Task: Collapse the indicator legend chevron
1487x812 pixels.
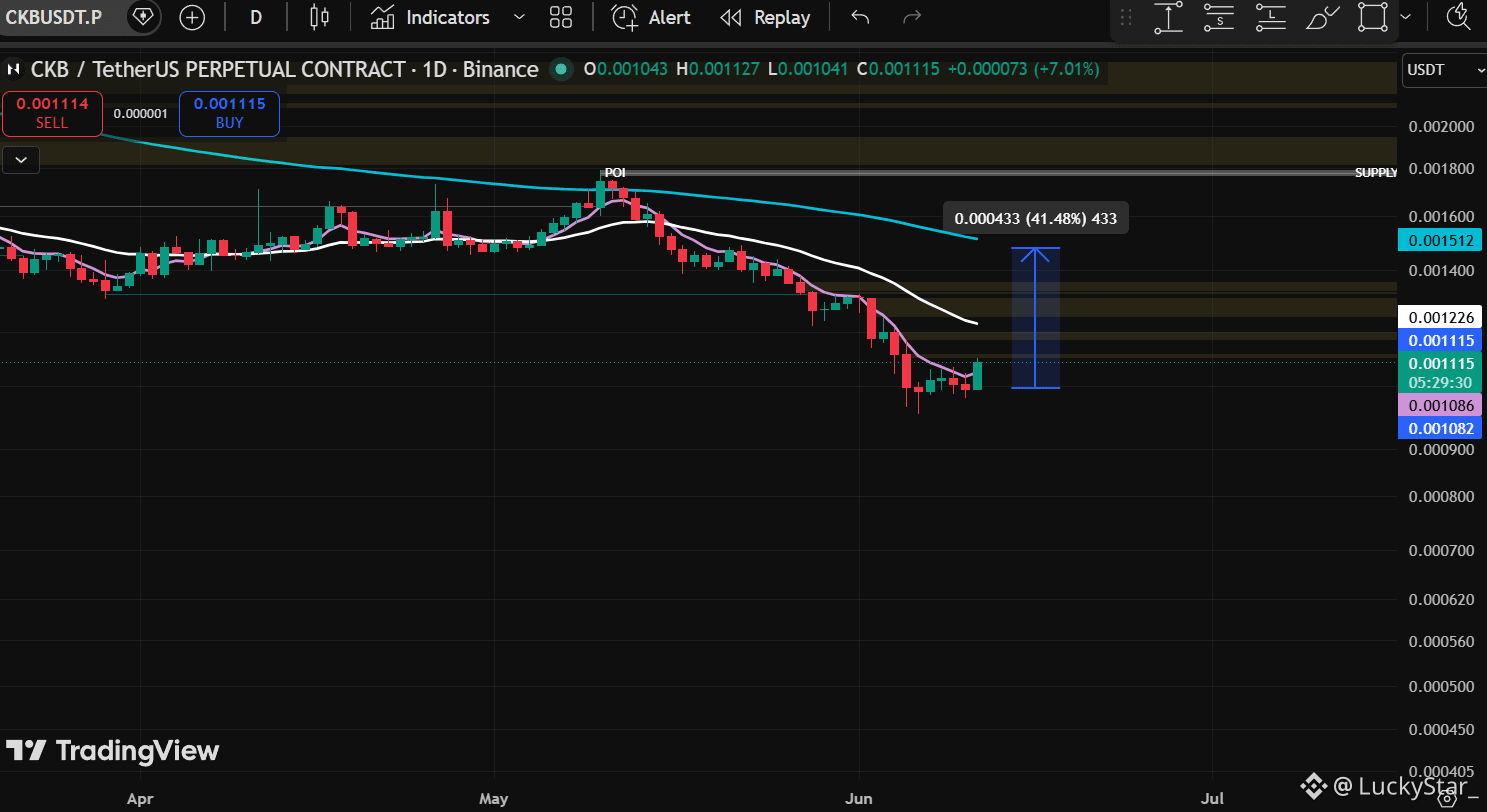Action: click(21, 158)
